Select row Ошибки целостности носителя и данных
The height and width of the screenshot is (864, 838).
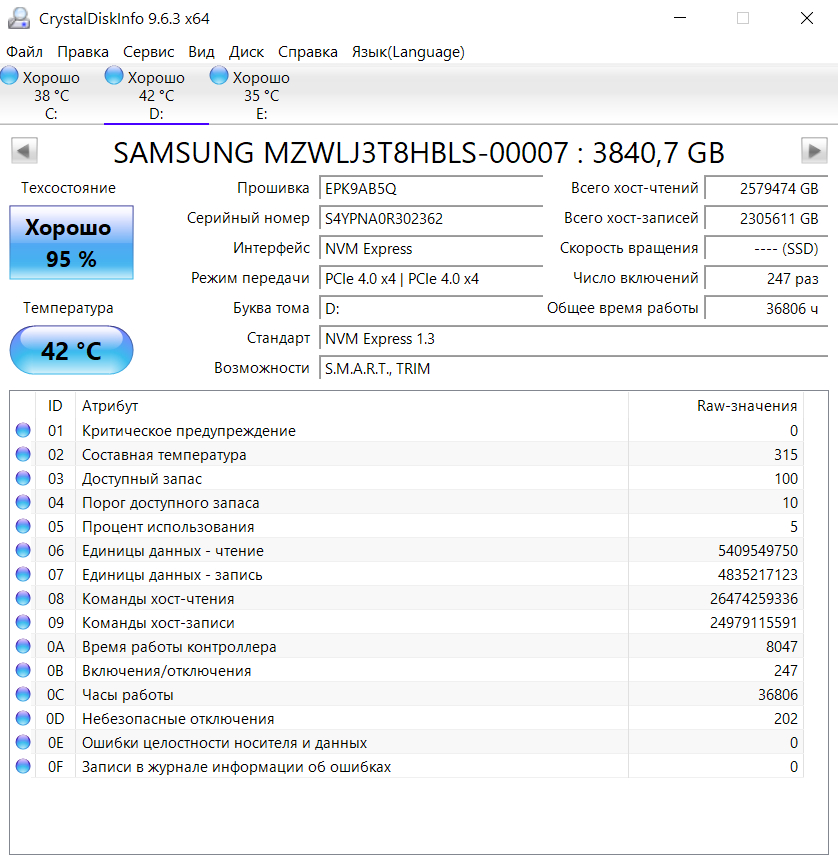click(407, 742)
